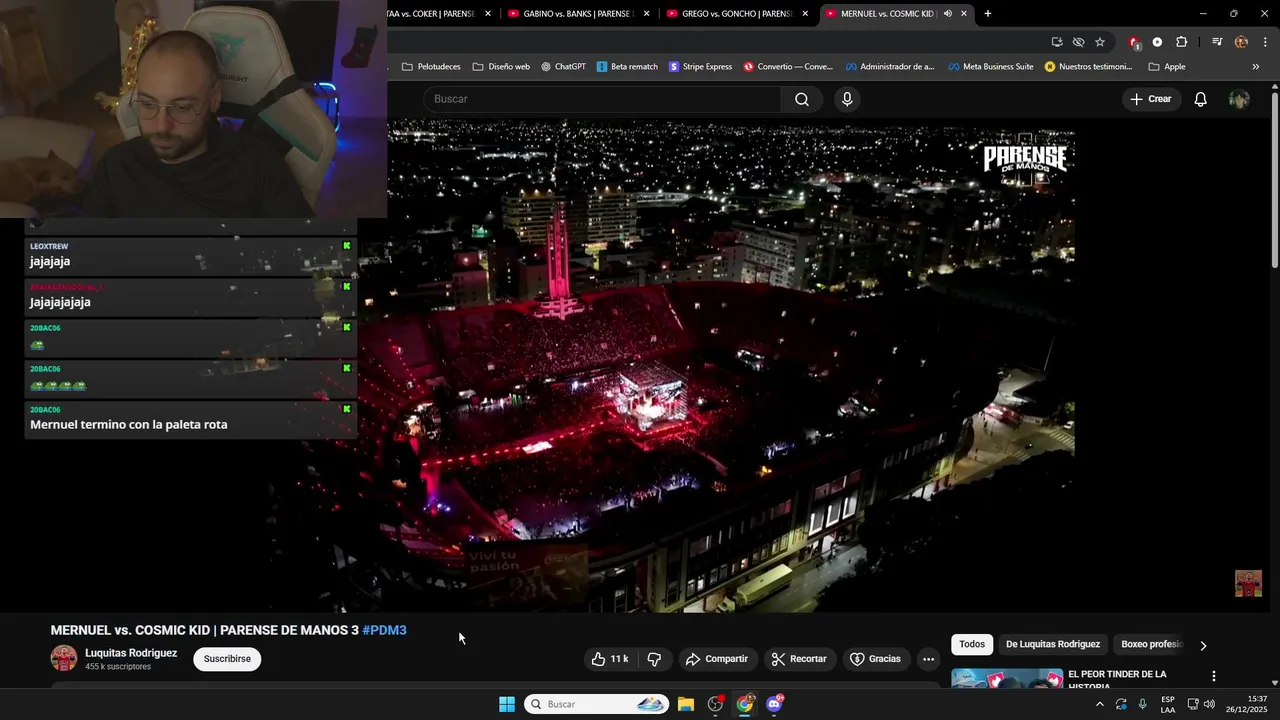This screenshot has width=1280, height=720.
Task: Click the Luquitas Rodriguez channel avatar
Action: (64, 658)
